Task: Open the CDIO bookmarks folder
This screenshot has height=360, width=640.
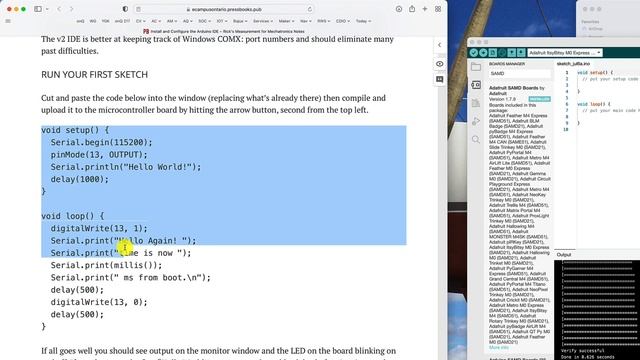Action: (x=343, y=21)
